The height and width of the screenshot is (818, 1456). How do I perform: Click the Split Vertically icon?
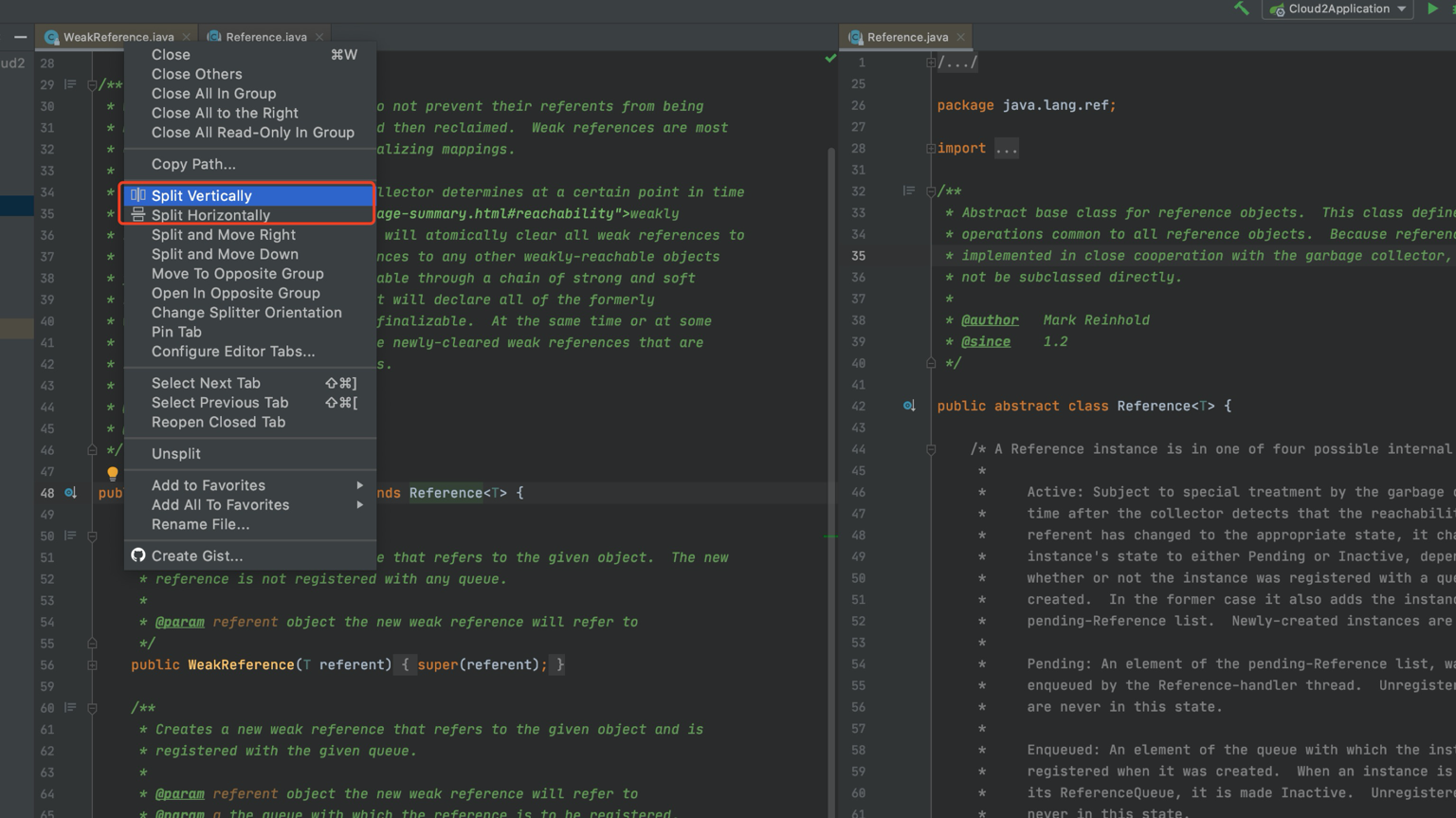138,195
